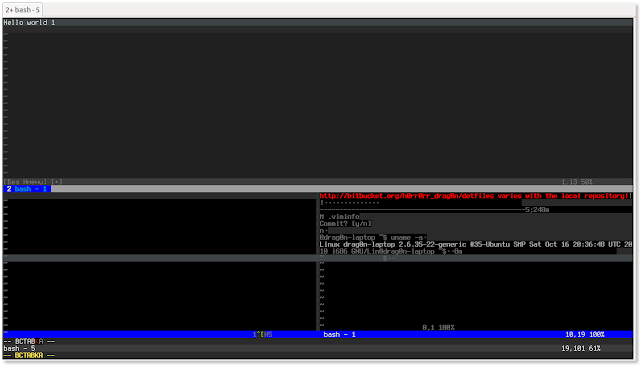This screenshot has width=640, height=365.
Task: Click the "uname -a" command line
Action: point(373,238)
